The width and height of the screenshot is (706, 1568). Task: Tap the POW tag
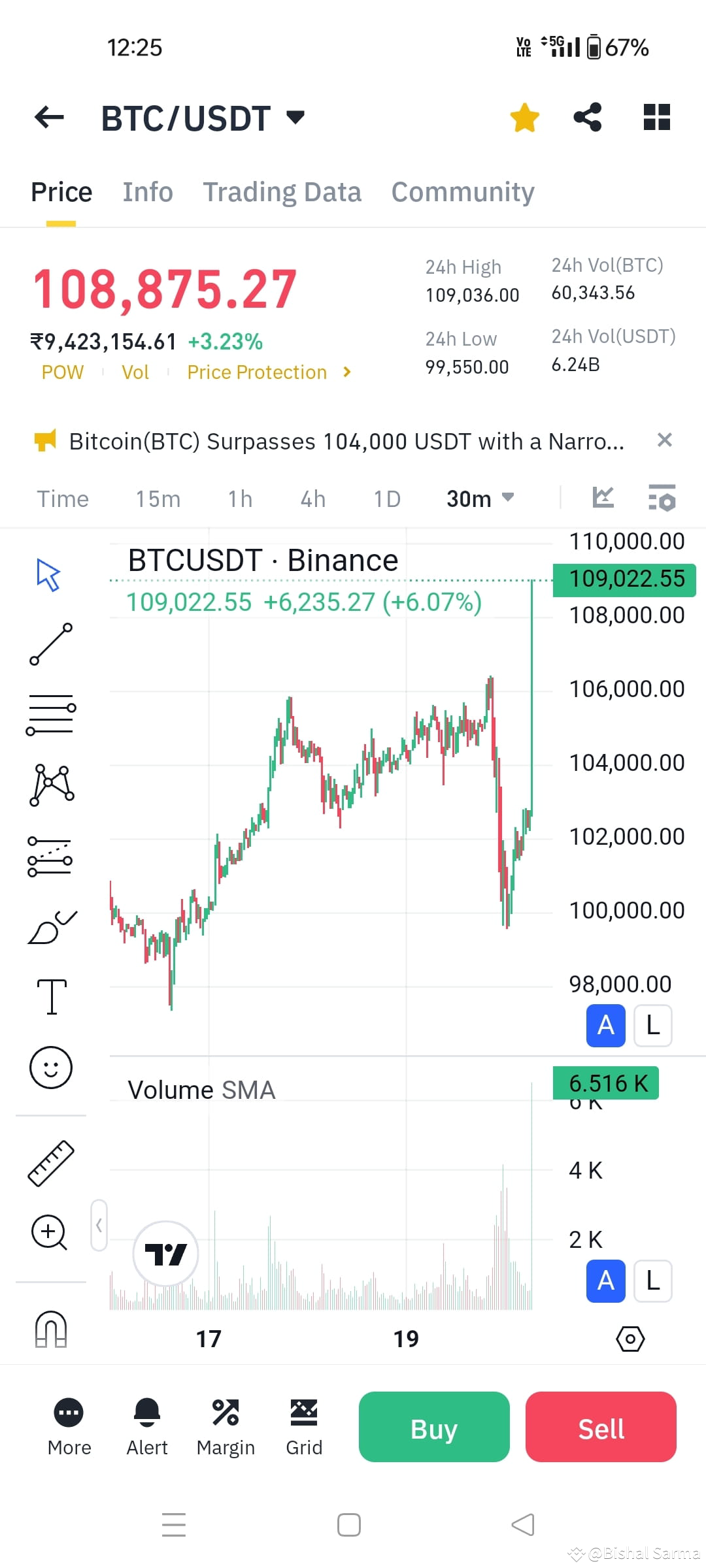click(x=63, y=372)
